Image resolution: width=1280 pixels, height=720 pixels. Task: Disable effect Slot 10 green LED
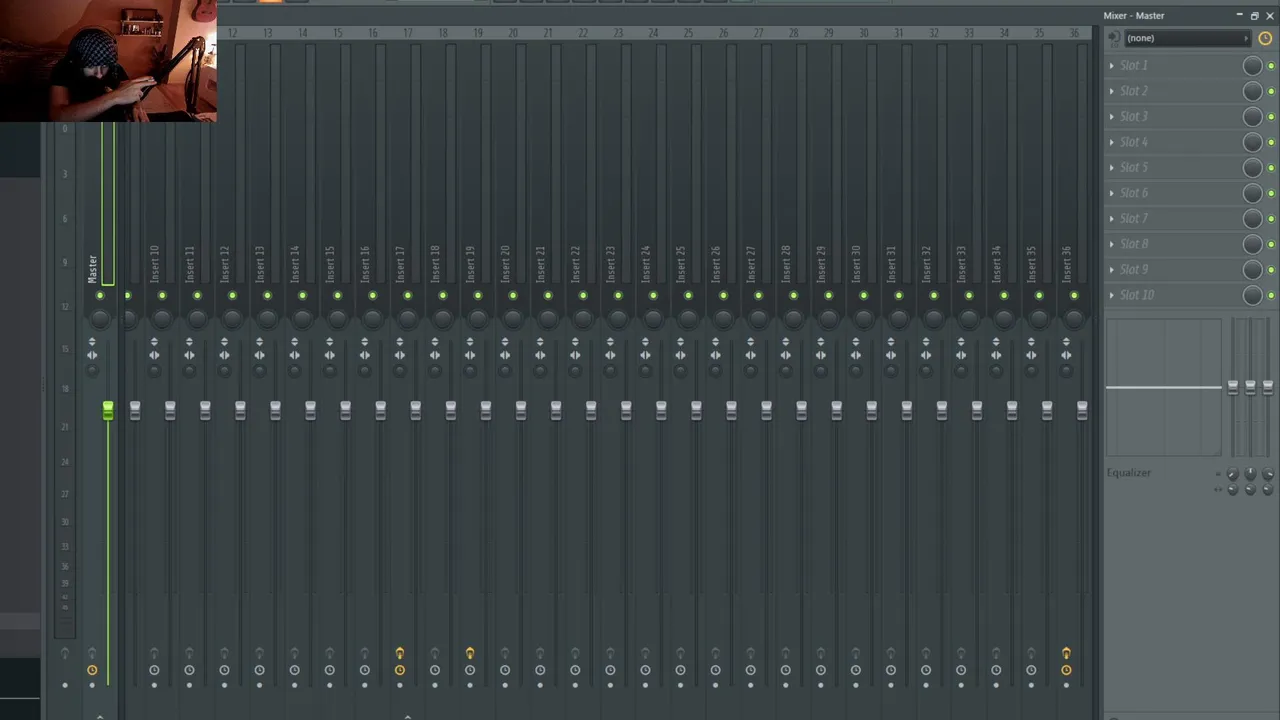point(1271,295)
